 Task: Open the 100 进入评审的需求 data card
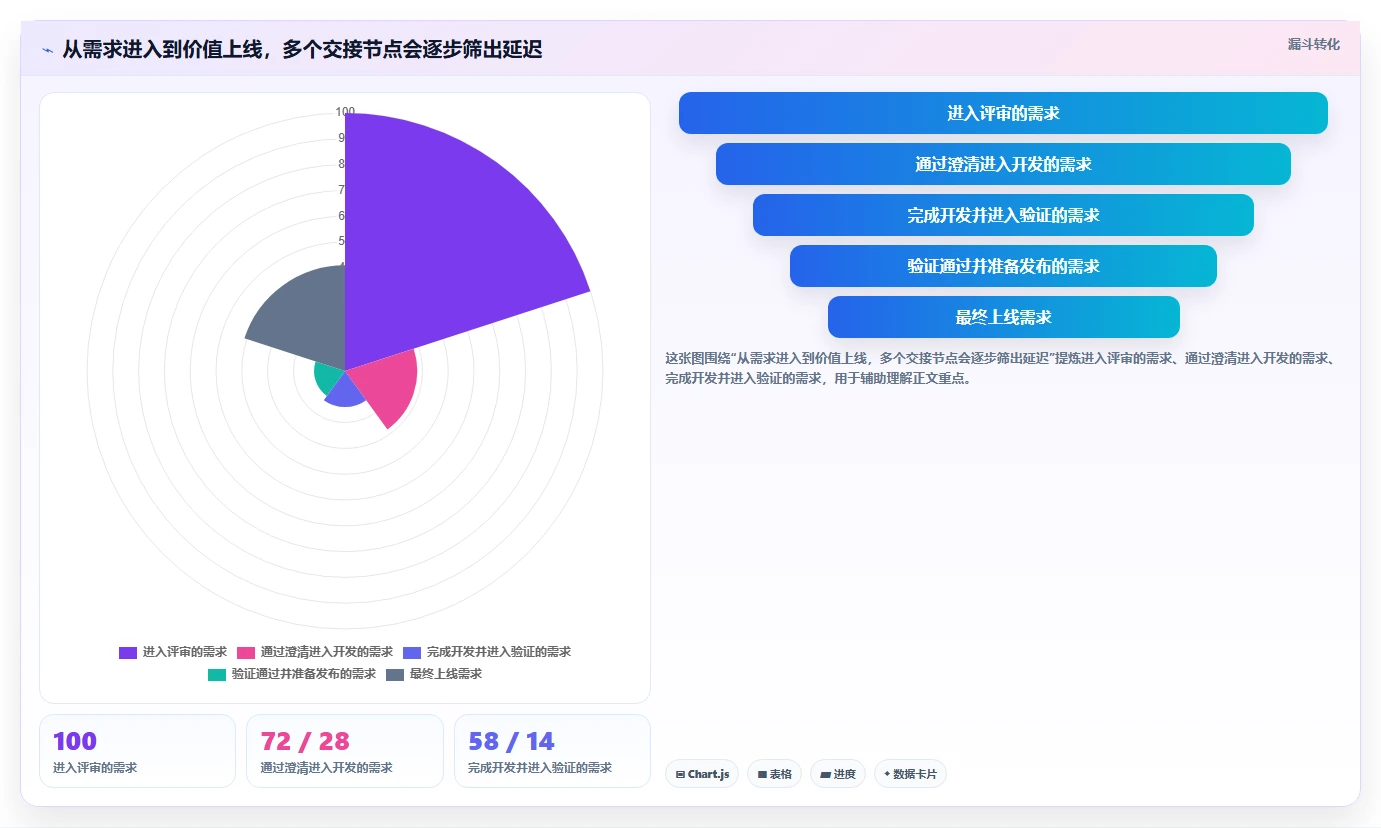pos(137,751)
